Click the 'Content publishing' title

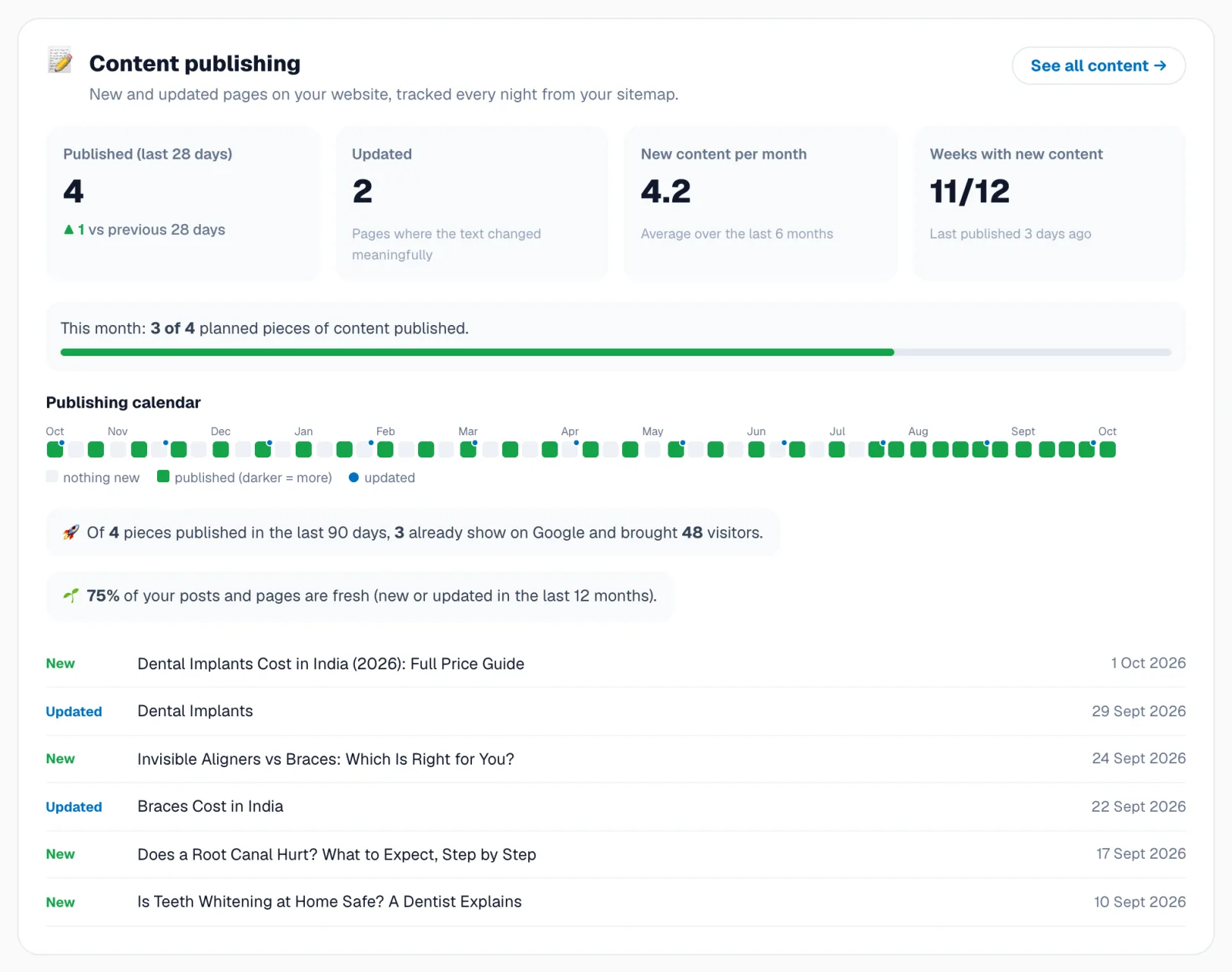195,64
